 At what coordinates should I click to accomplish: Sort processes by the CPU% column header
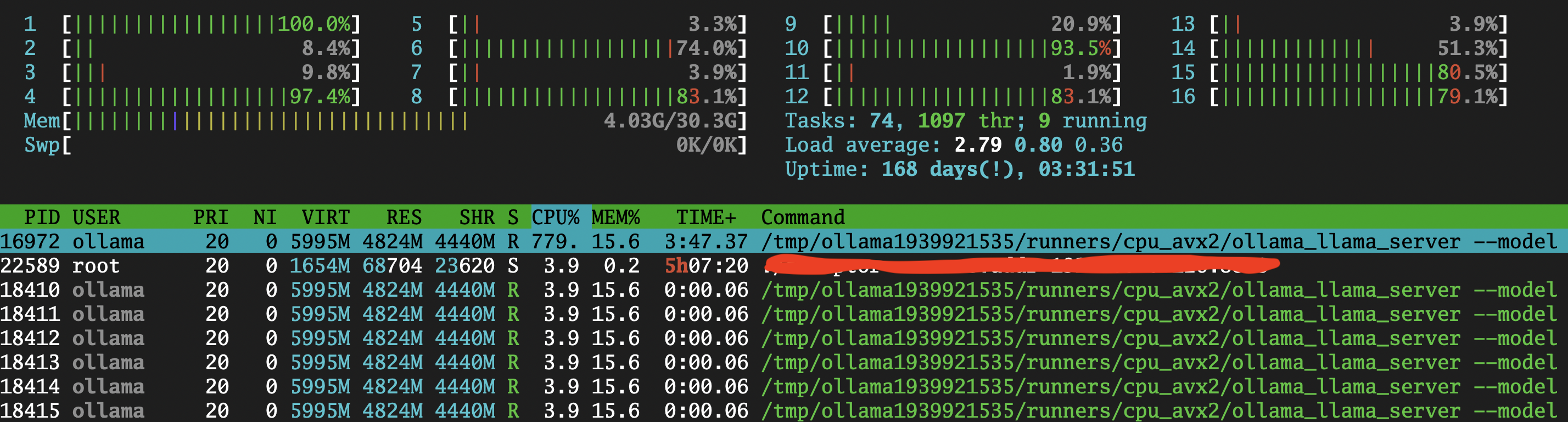pyautogui.click(x=555, y=217)
